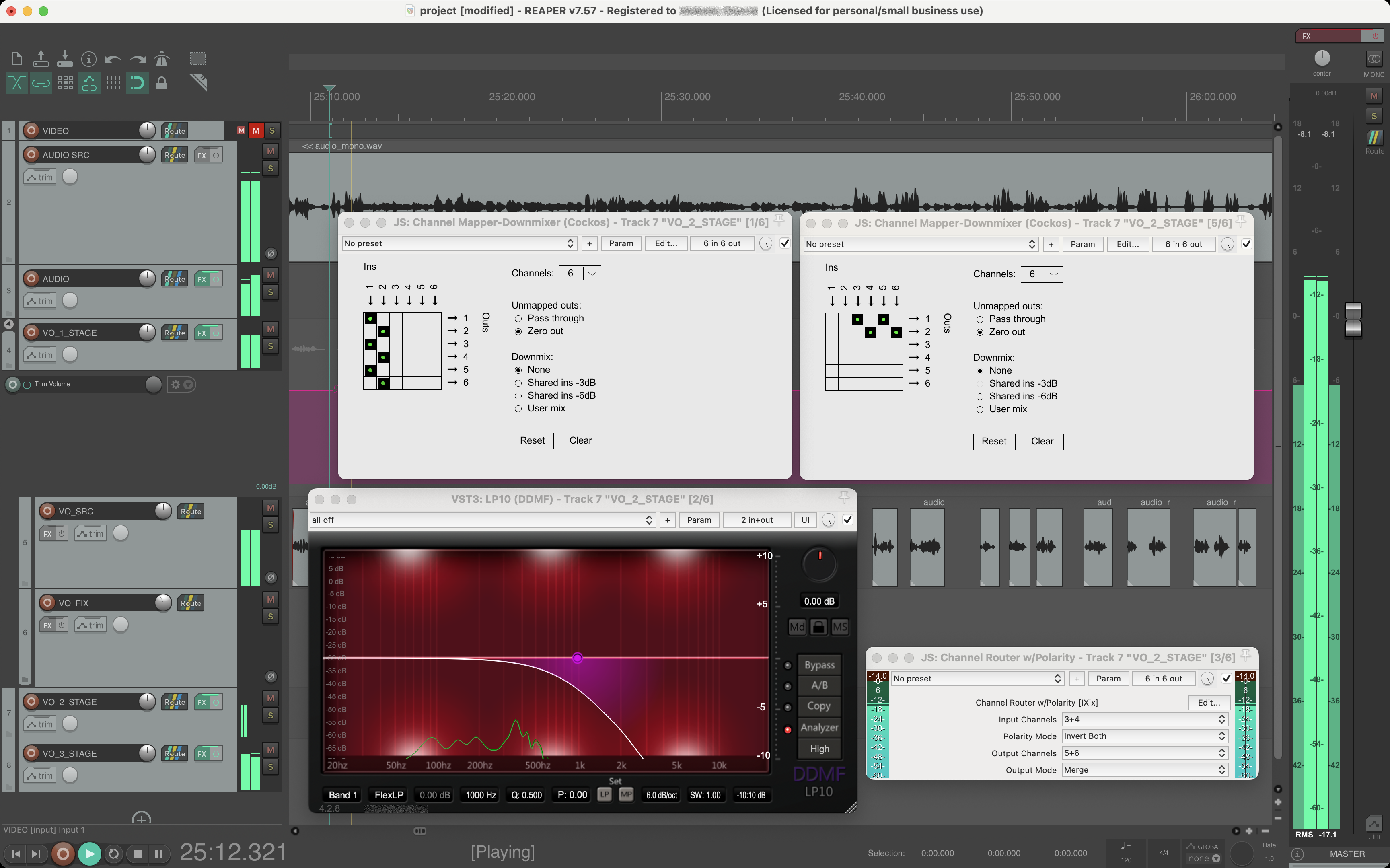Click the locking padlock toolbar icon
This screenshot has height=868, width=1390.
pyautogui.click(x=162, y=83)
